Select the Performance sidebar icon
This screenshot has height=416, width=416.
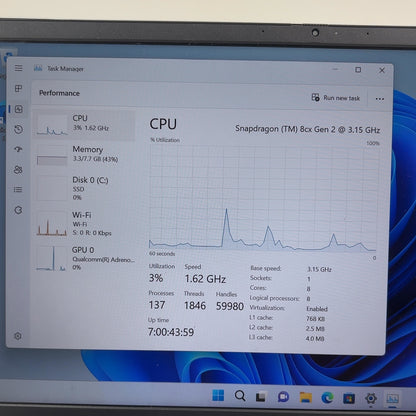19,109
